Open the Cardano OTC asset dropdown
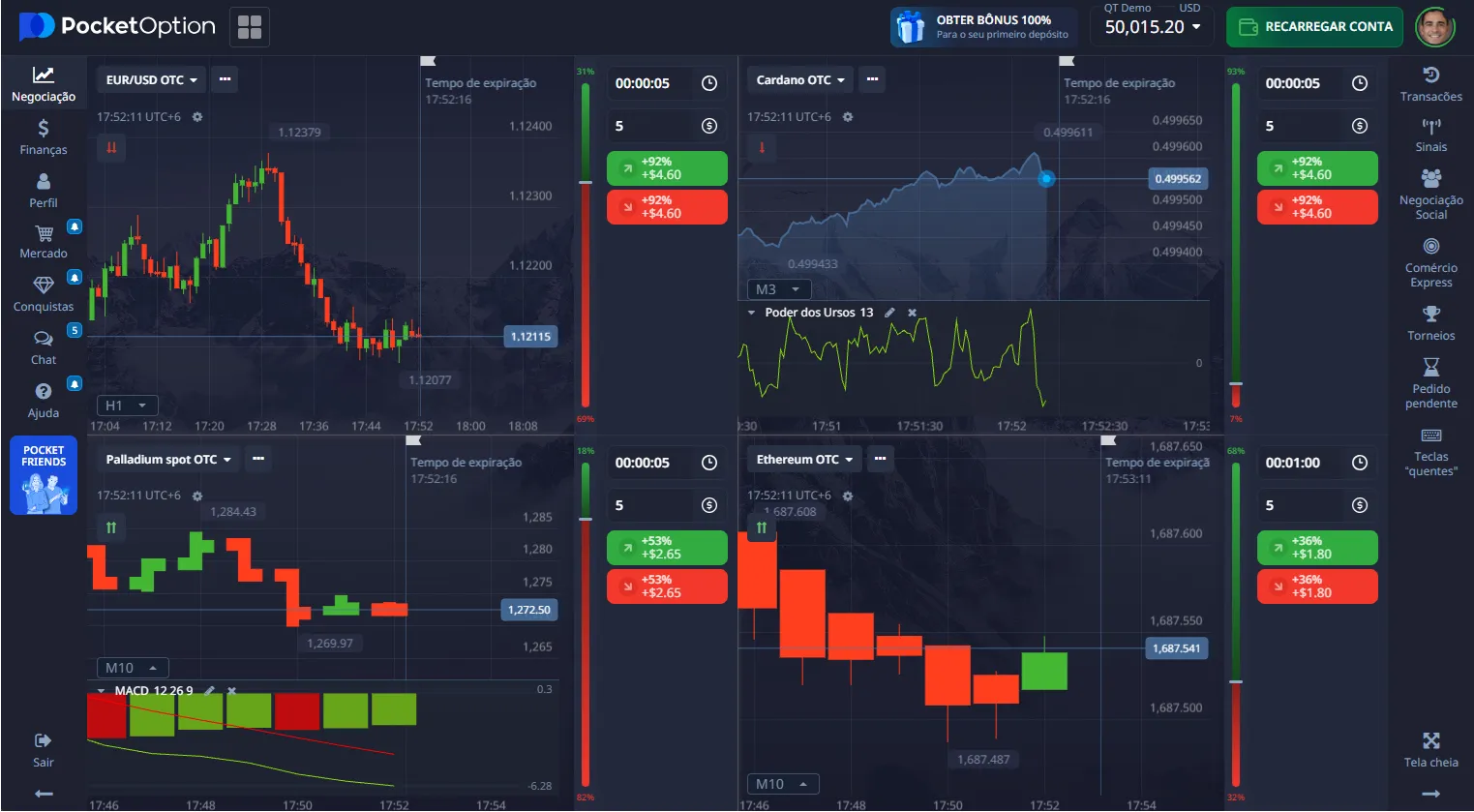 799,80
